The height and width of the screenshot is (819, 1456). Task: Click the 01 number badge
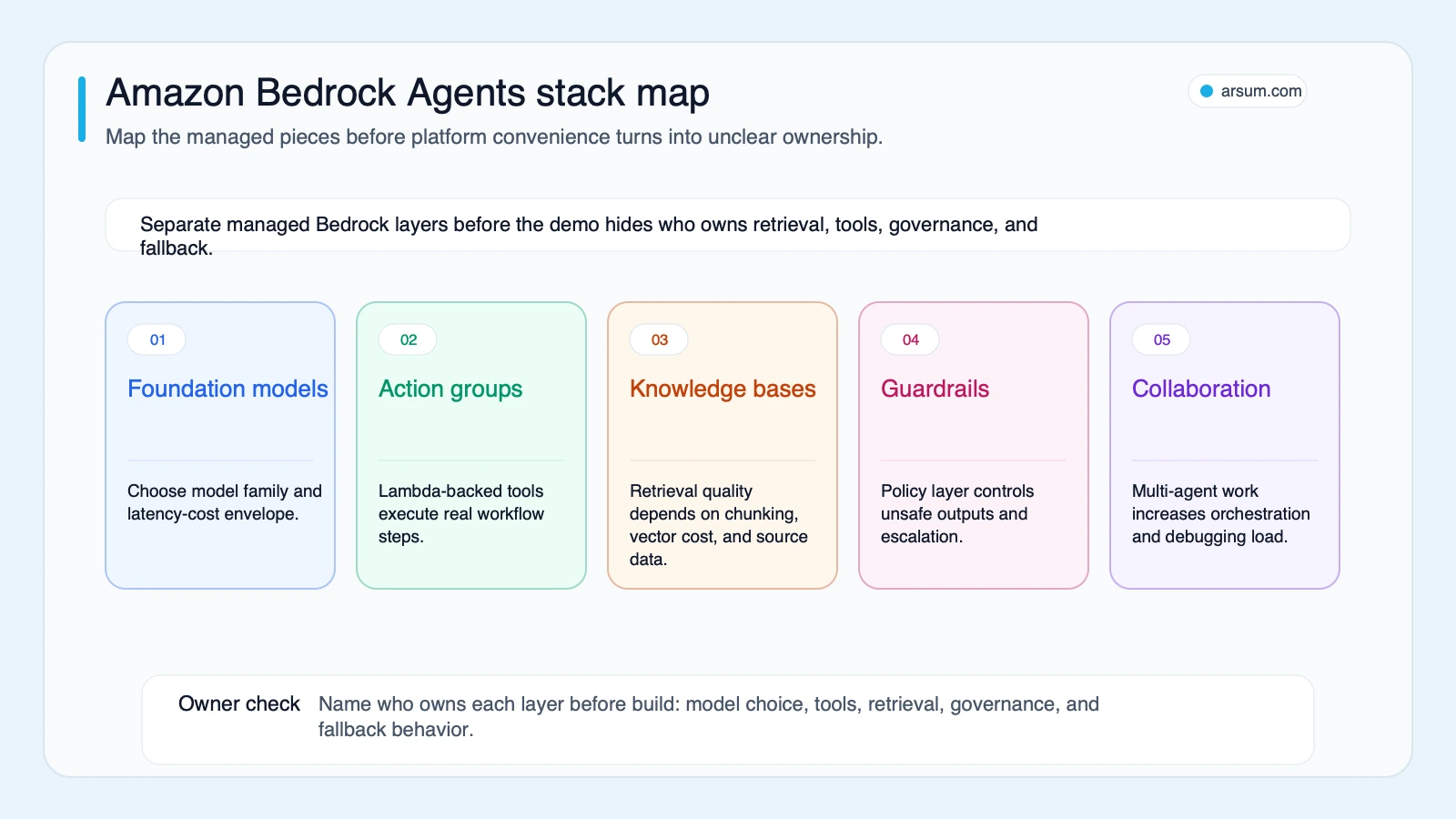point(157,339)
